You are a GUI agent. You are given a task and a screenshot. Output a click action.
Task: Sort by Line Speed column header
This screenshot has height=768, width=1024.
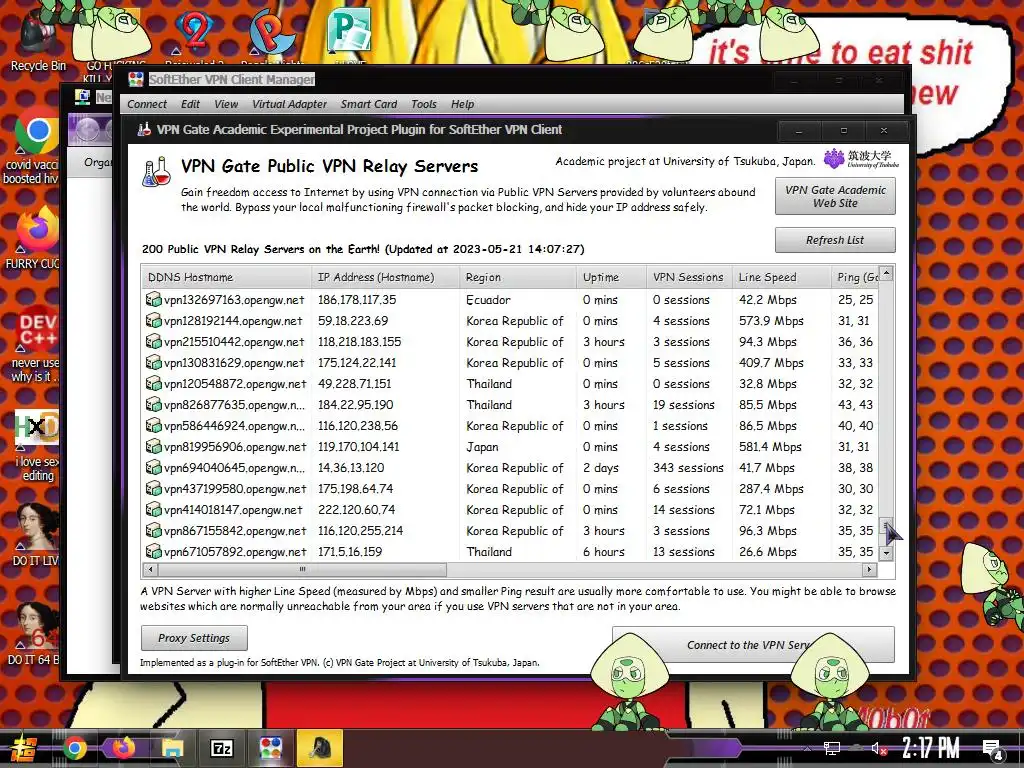click(781, 277)
